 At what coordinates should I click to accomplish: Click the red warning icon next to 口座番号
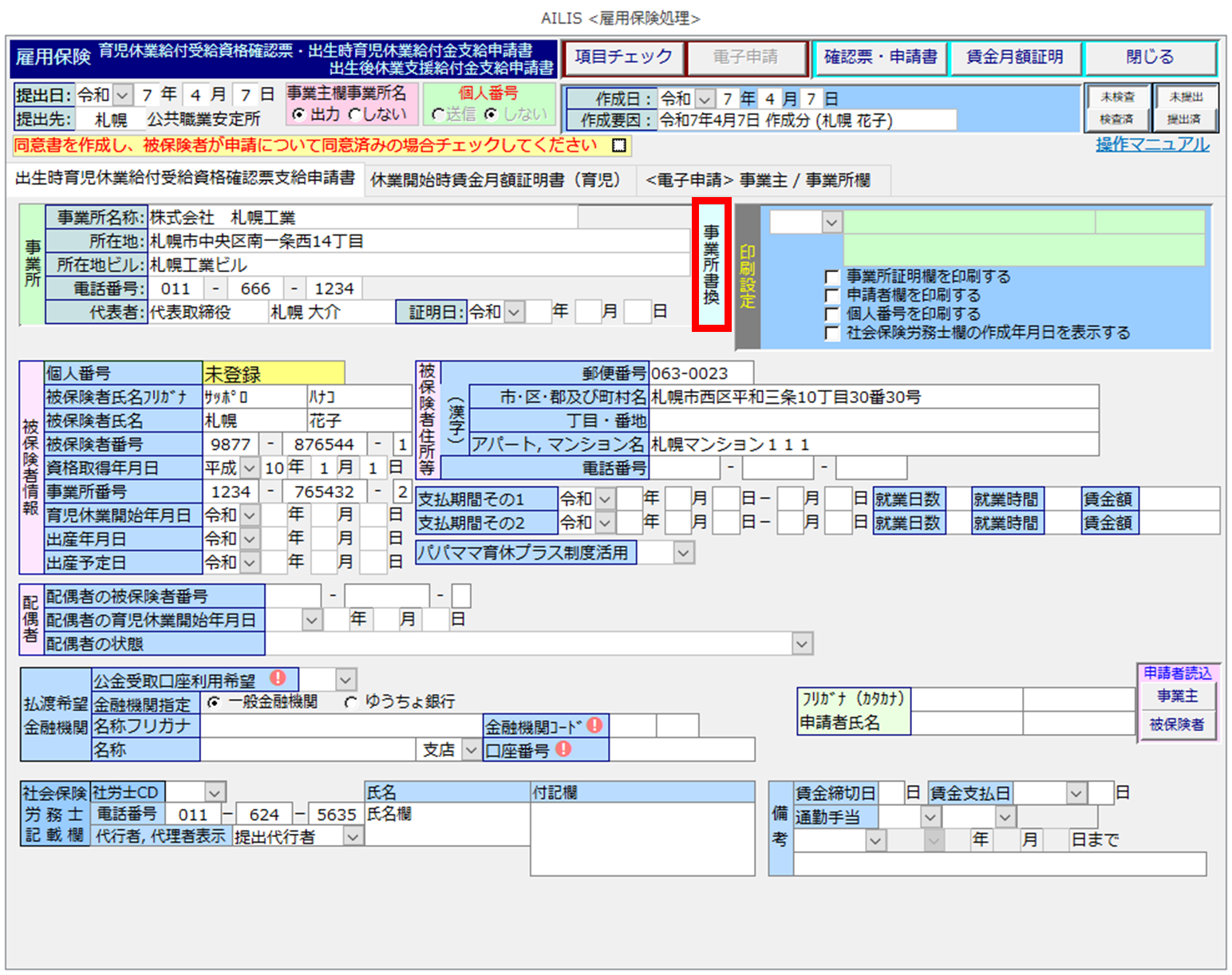point(563,749)
